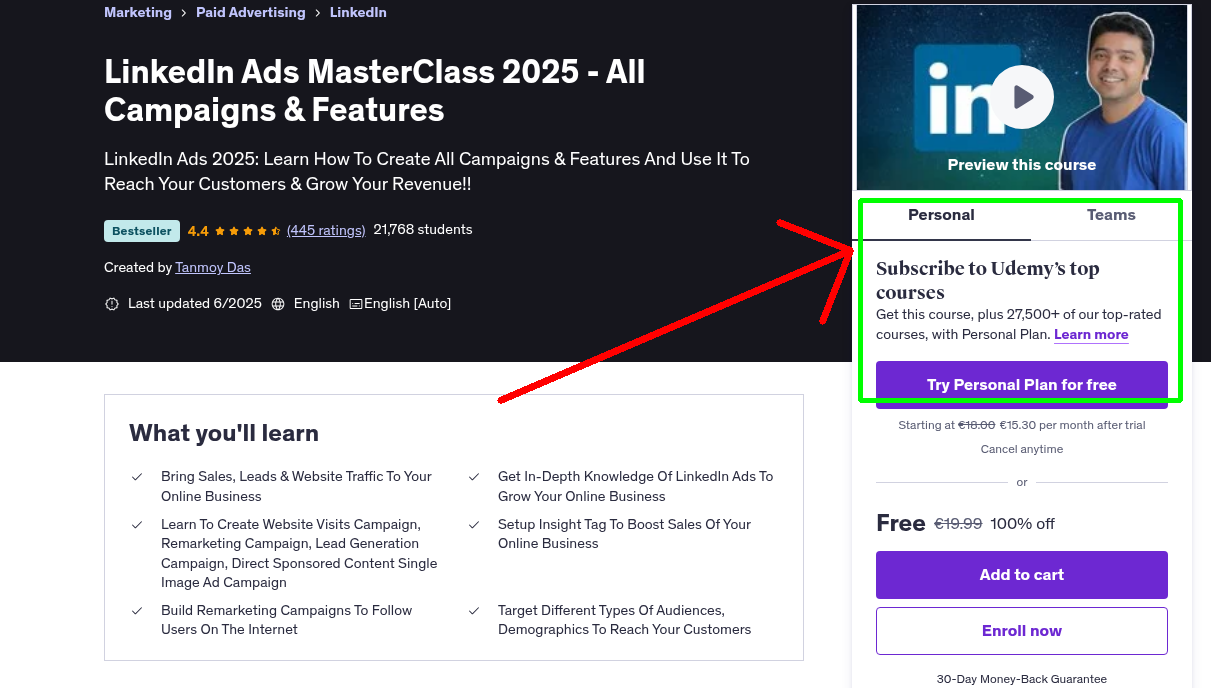The image size is (1211, 688).
Task: Click the Enroll now button
Action: click(x=1022, y=631)
